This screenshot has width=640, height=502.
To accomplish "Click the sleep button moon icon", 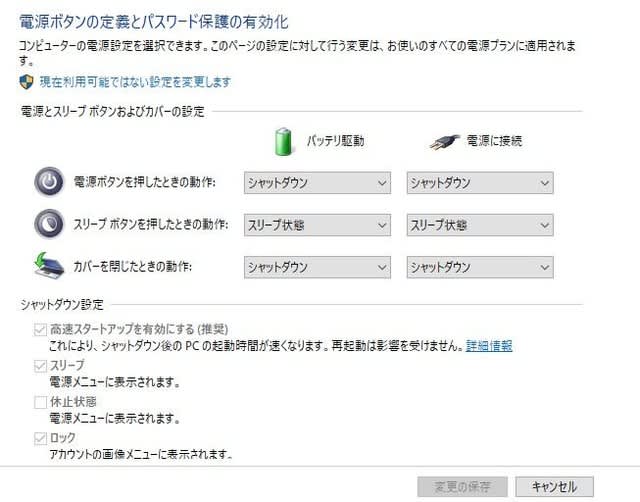I will [x=48, y=224].
